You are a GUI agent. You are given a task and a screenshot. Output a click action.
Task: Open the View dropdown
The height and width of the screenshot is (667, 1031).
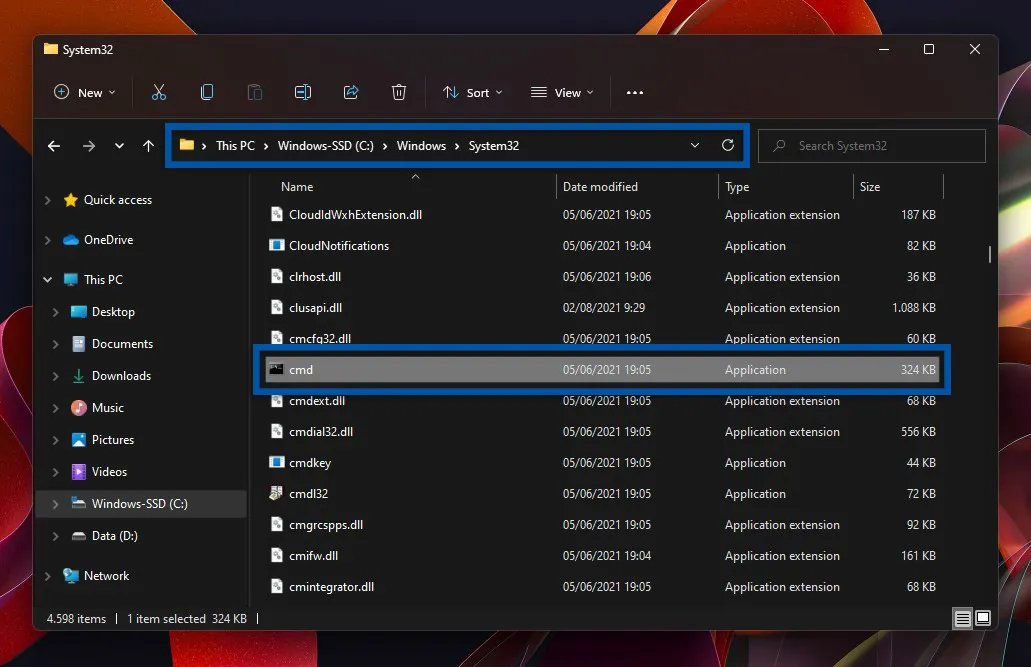click(562, 91)
